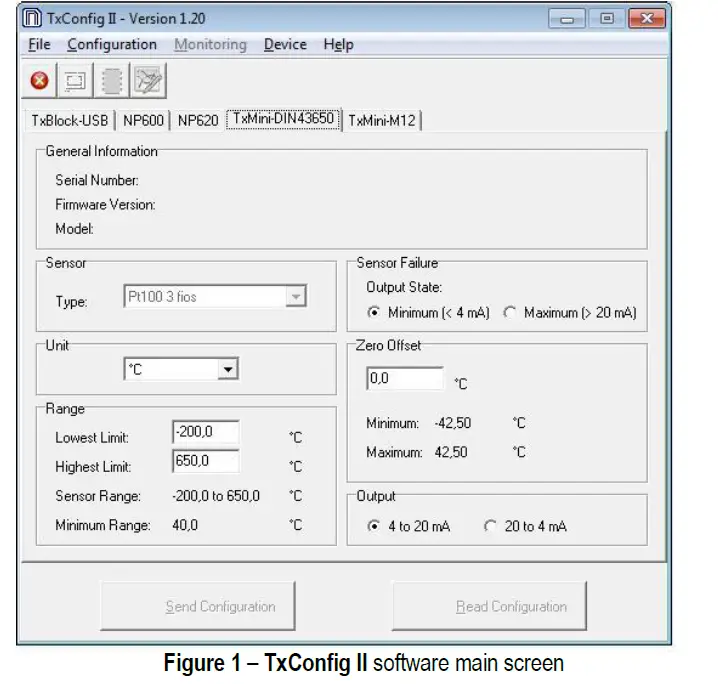Image resolution: width=718 pixels, height=684 pixels.
Task: Open the File menu
Action: [39, 44]
